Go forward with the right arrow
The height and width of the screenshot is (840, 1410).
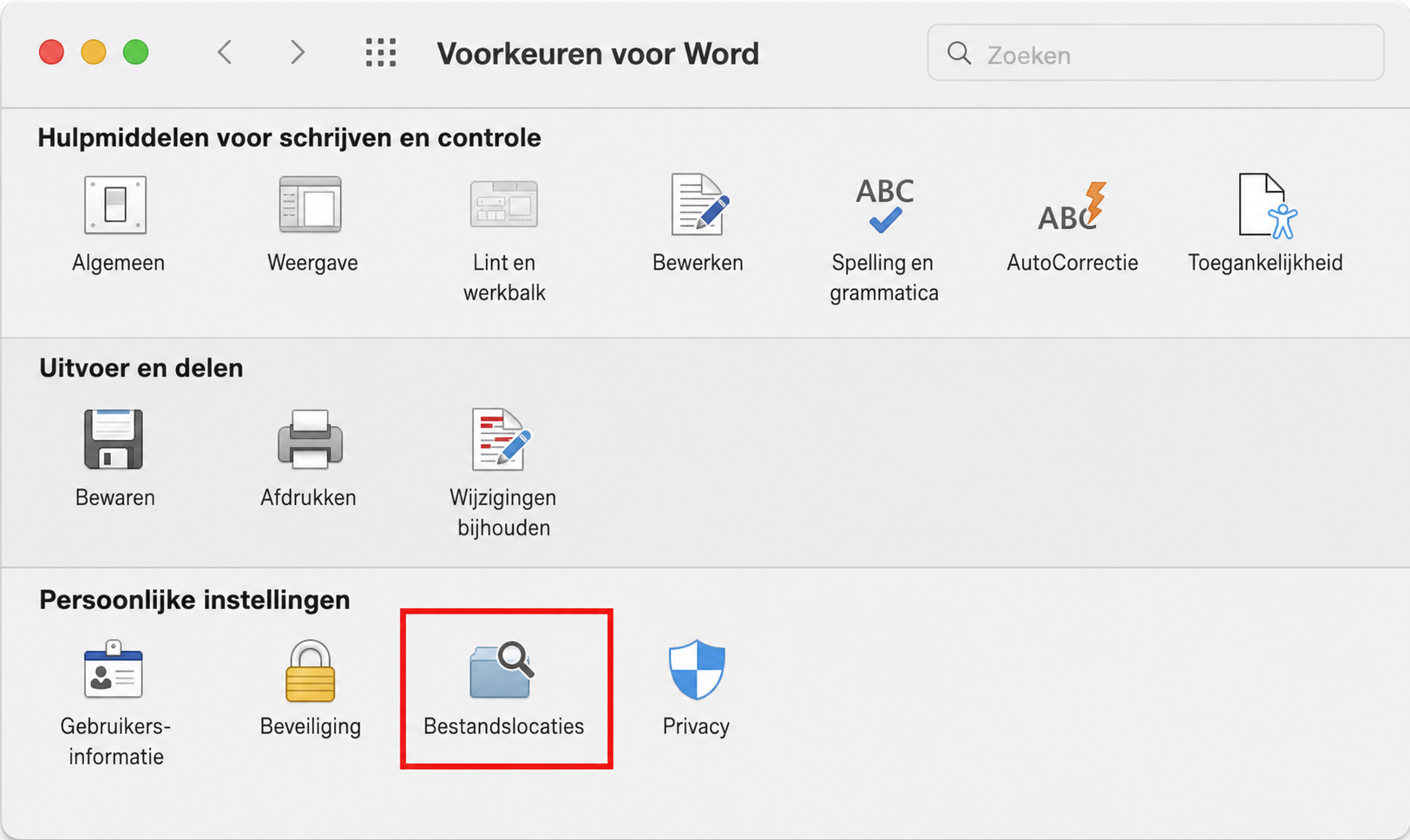[298, 52]
